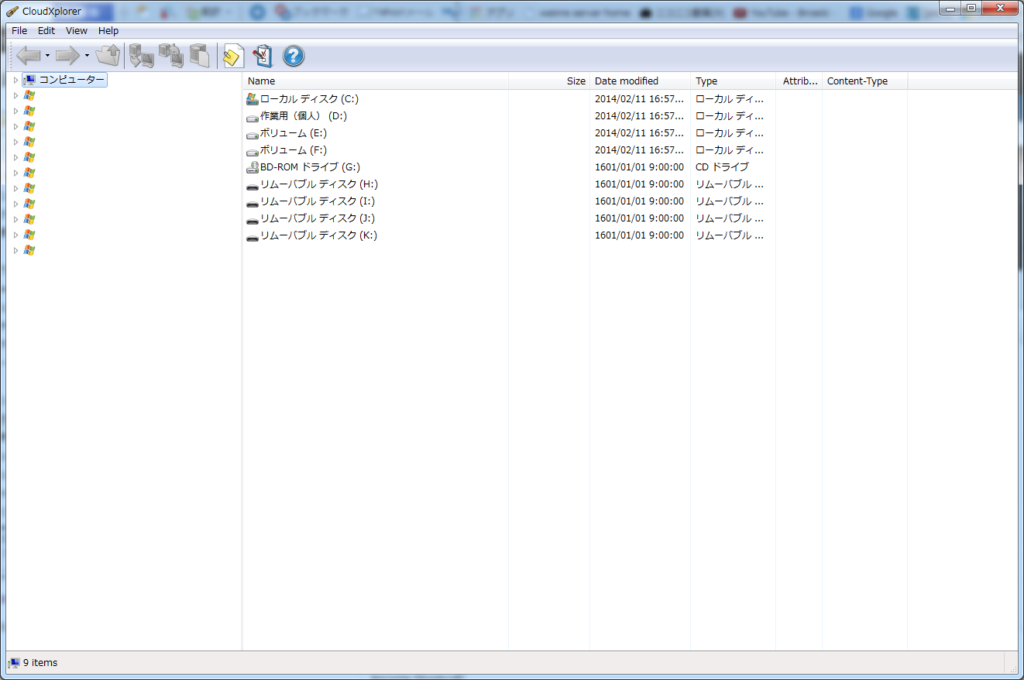Click the 1601/01/01 date of drive K:
The image size is (1024, 680).
[639, 235]
